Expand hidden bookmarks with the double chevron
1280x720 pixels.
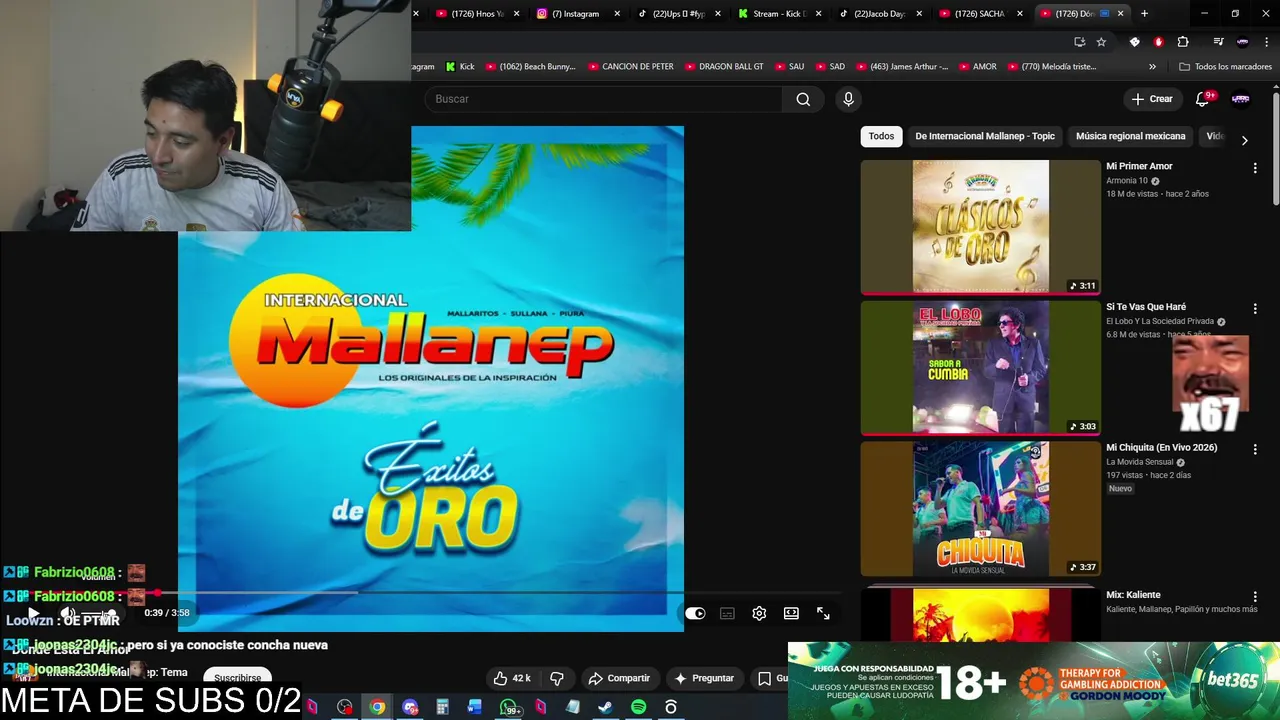coord(1152,67)
